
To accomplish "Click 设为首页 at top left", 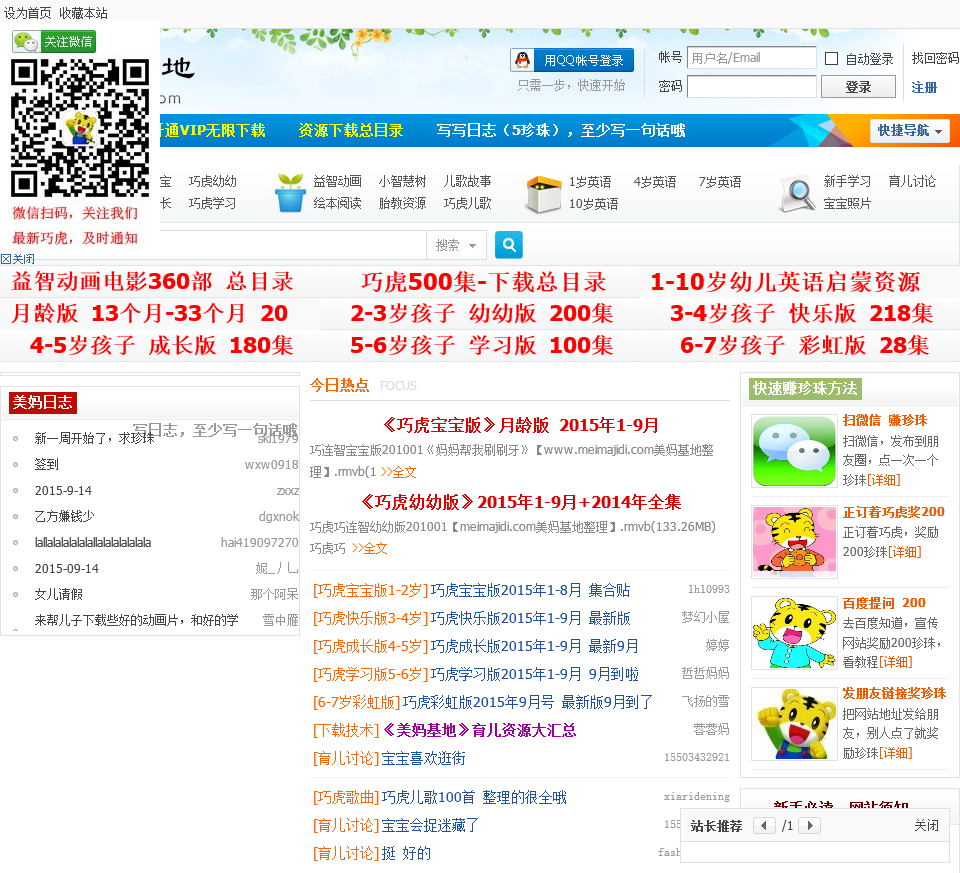I will pyautogui.click(x=28, y=13).
